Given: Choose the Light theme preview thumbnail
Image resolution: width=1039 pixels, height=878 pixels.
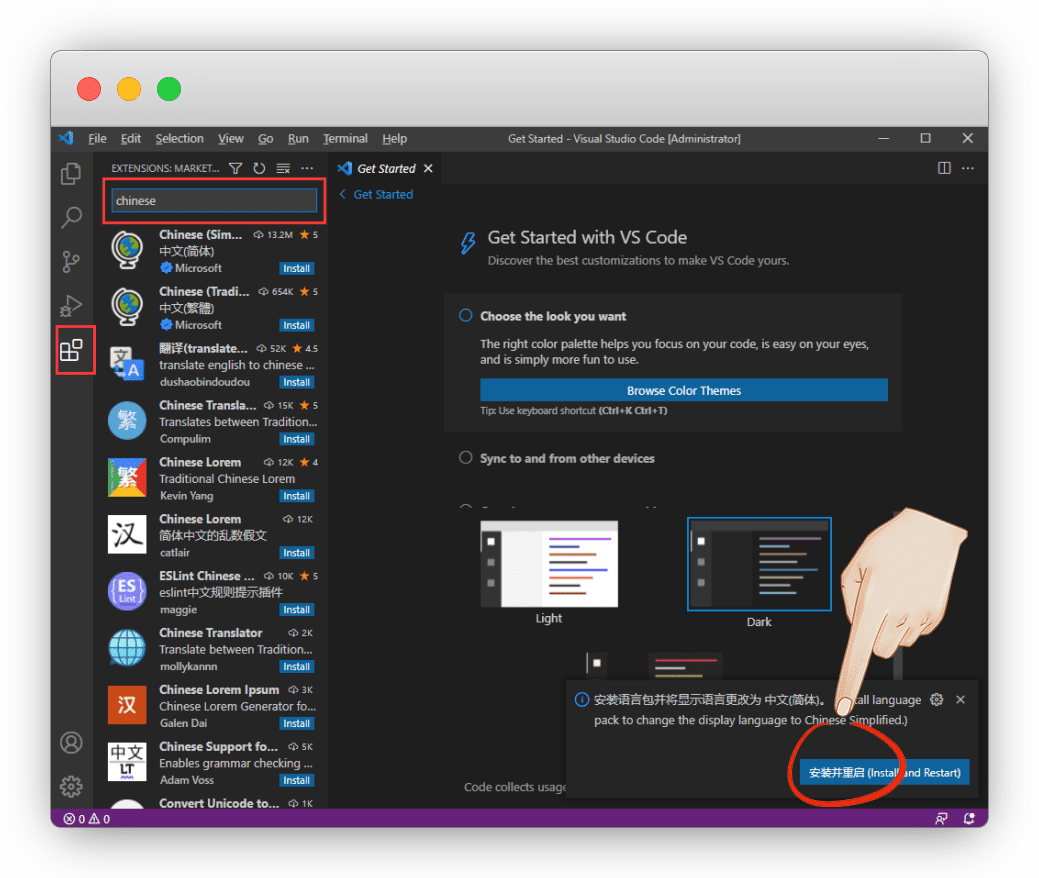Looking at the screenshot, I should [548, 563].
